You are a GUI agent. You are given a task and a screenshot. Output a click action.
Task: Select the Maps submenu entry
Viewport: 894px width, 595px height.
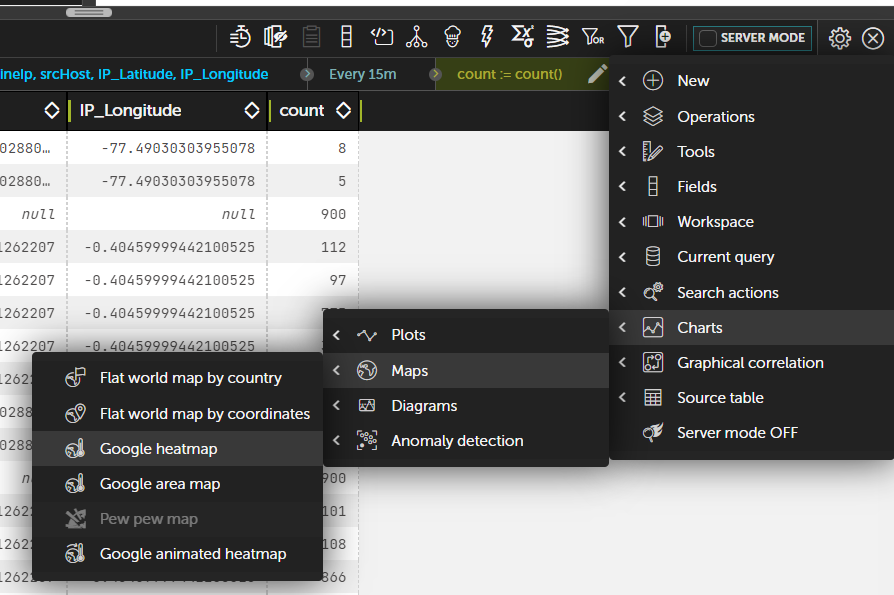point(466,370)
